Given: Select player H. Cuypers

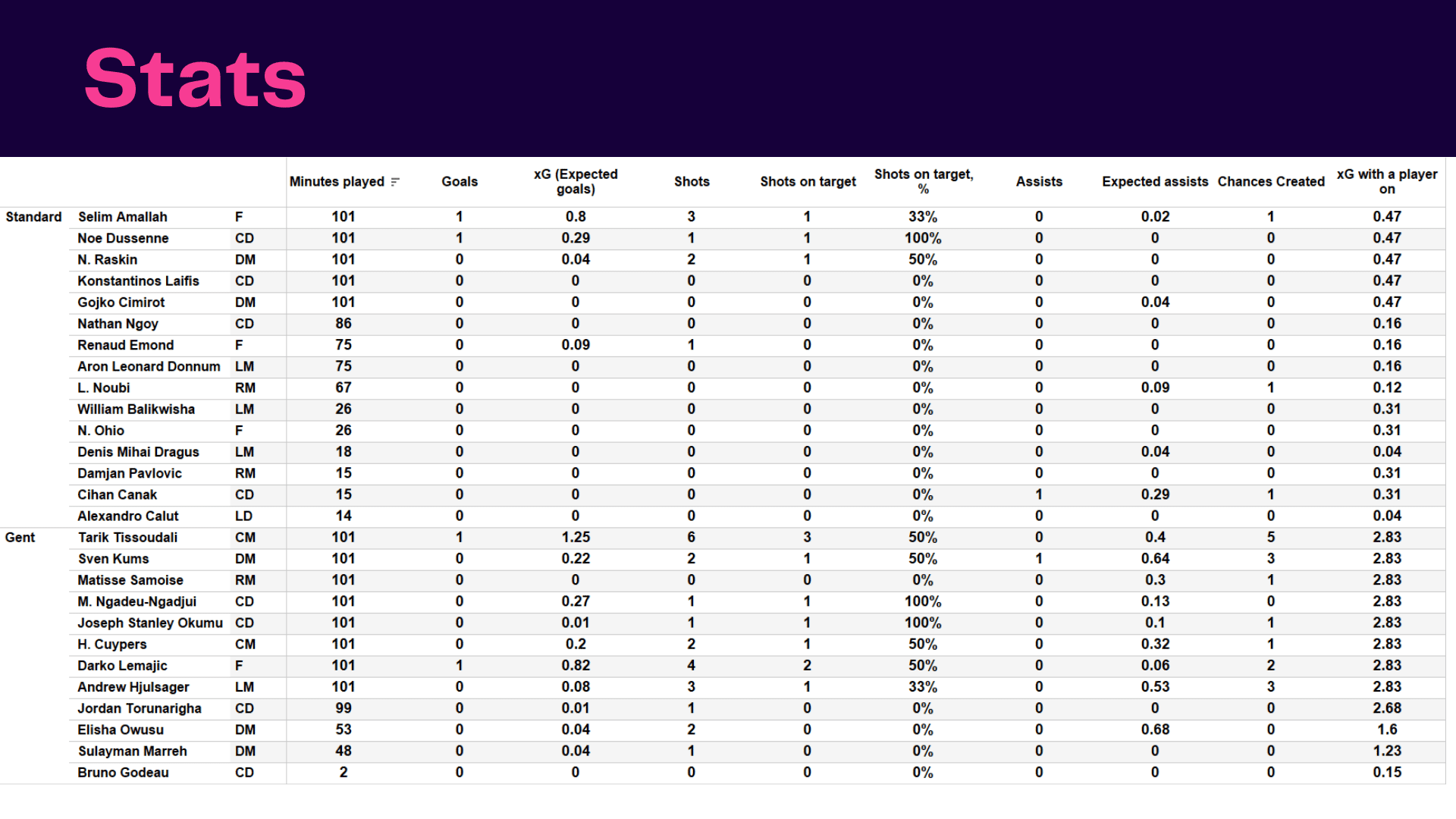Looking at the screenshot, I should [111, 645].
